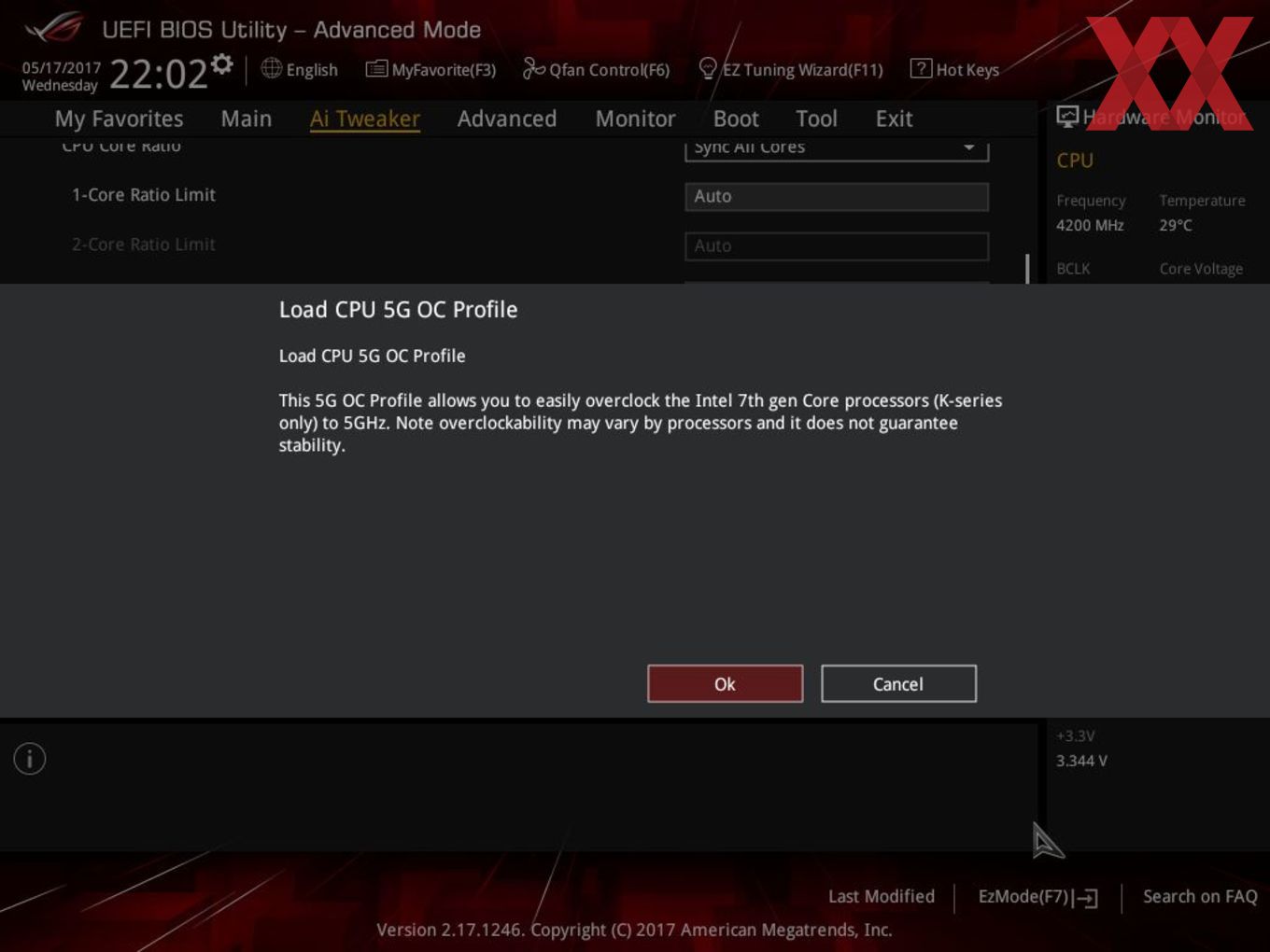The width and height of the screenshot is (1270, 952).
Task: Click the date 05/17/2017 text
Action: click(61, 67)
